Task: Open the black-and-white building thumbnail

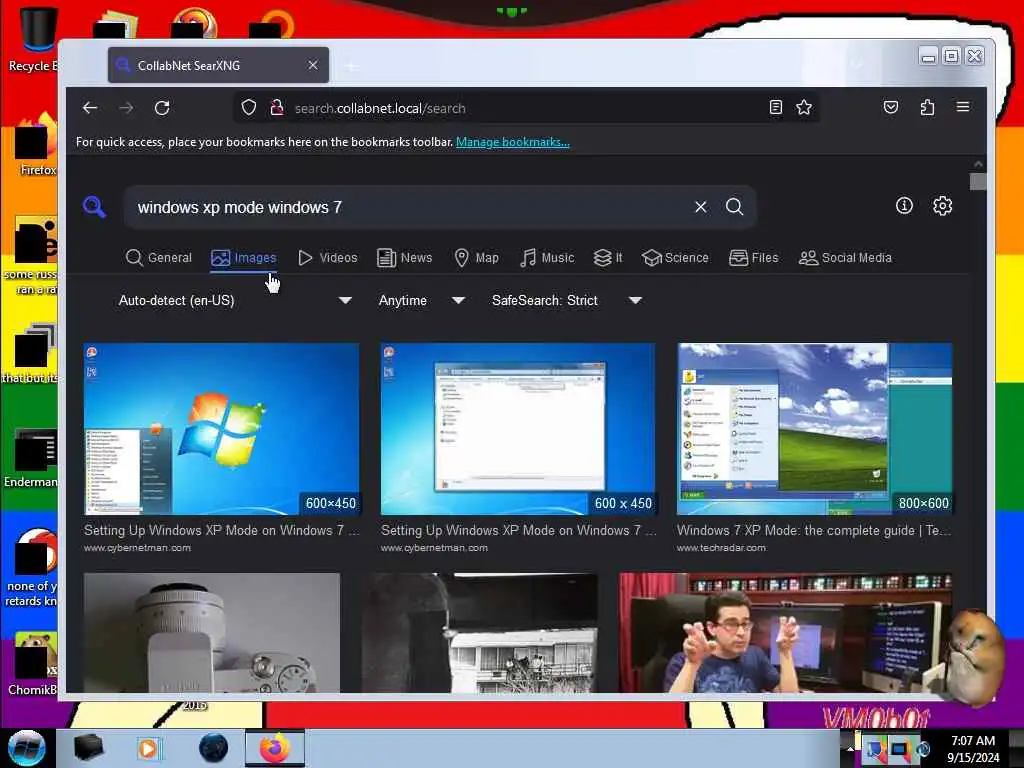Action: click(x=479, y=632)
